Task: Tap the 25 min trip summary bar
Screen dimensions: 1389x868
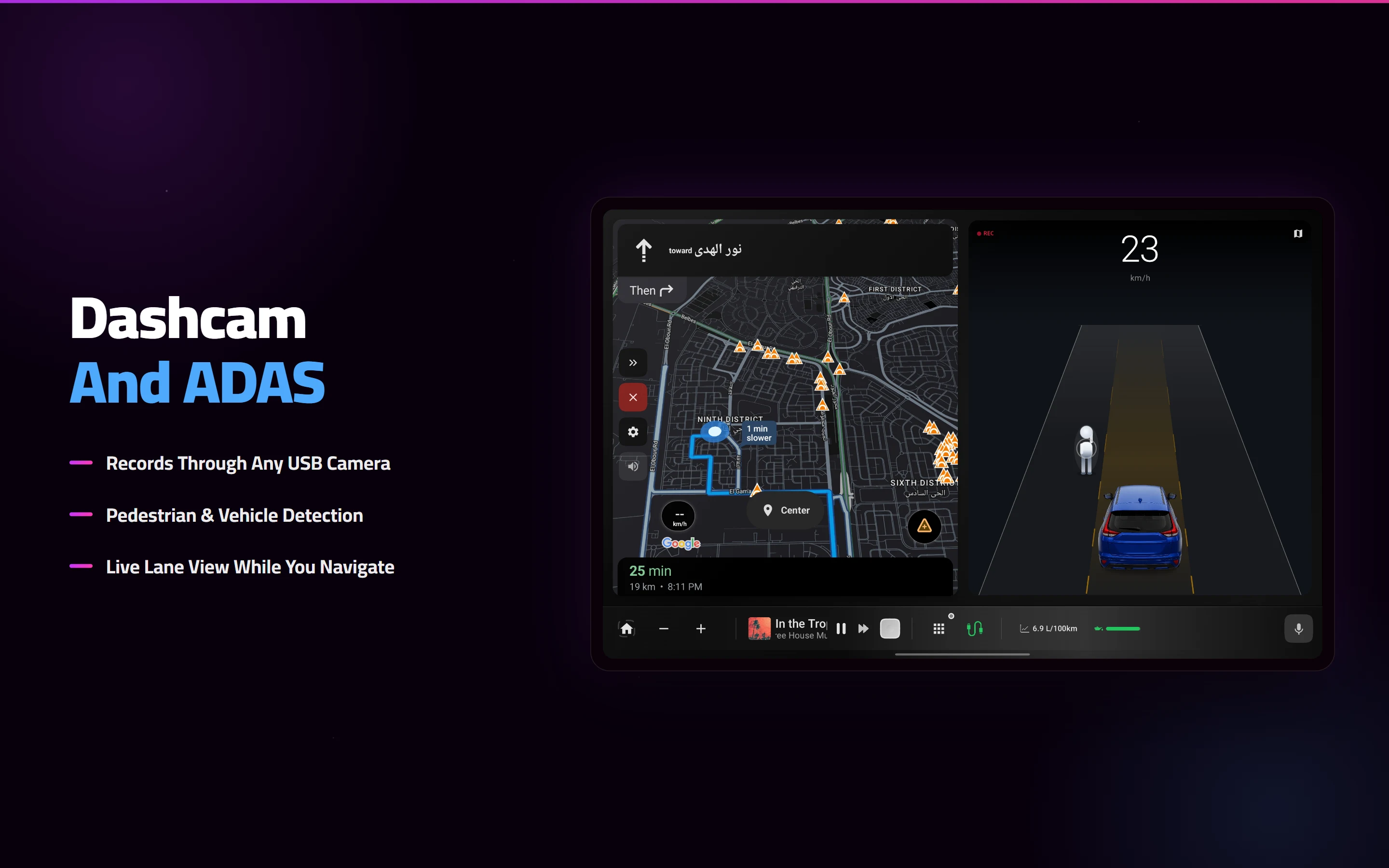Action: tap(784, 577)
